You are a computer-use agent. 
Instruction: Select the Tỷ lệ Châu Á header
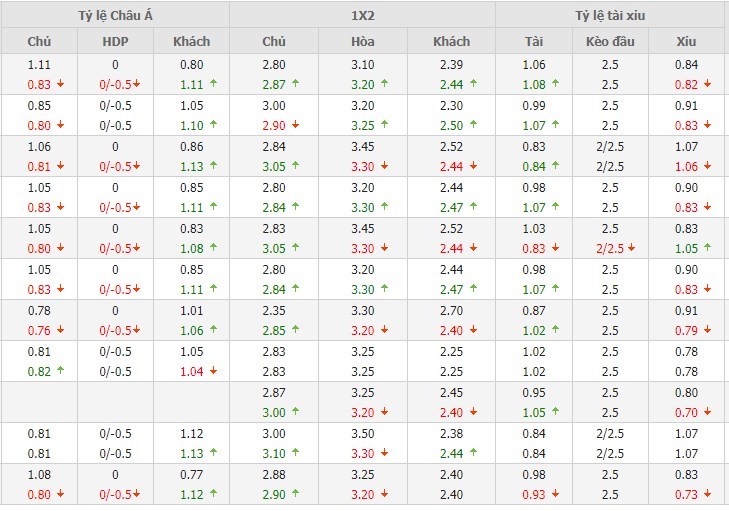click(x=115, y=14)
